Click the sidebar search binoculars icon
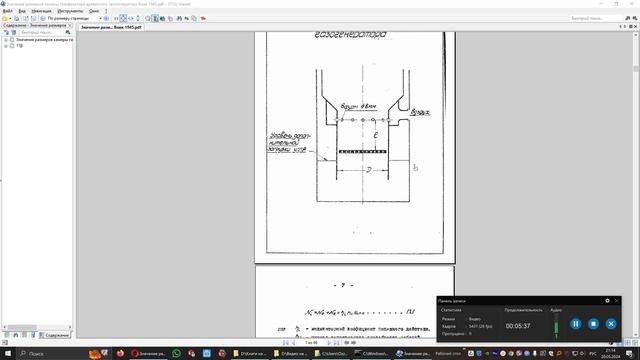Image resolution: width=640 pixels, height=360 pixels. (68, 32)
